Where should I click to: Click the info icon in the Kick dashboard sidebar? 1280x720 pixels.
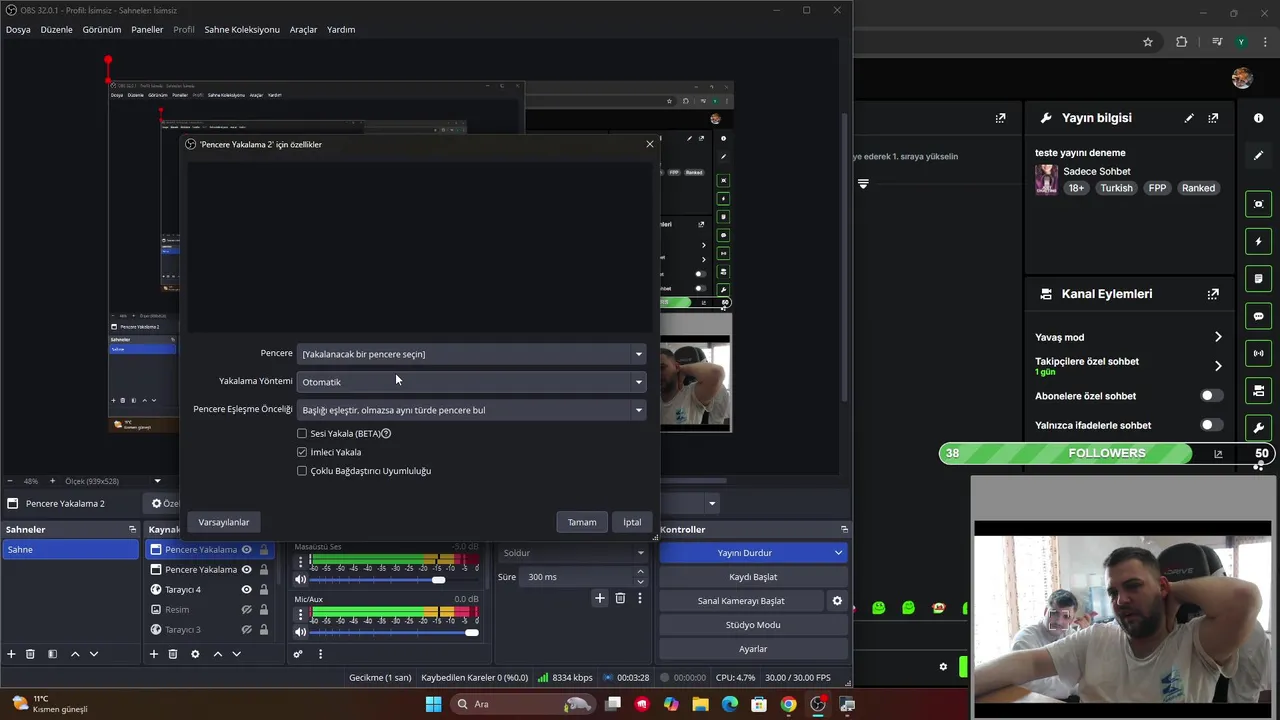click(x=1258, y=118)
